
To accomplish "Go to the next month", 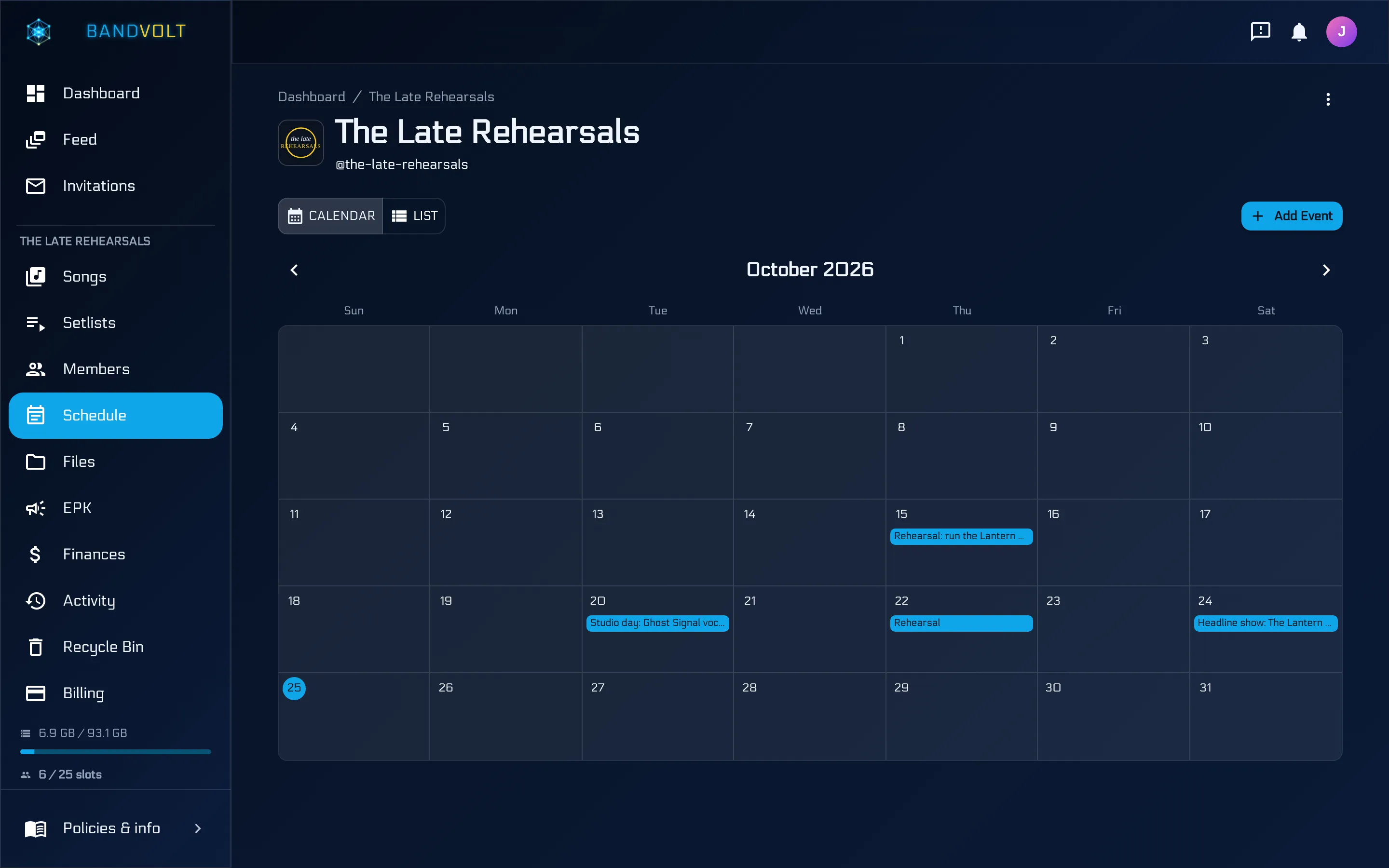I will click(x=1326, y=270).
